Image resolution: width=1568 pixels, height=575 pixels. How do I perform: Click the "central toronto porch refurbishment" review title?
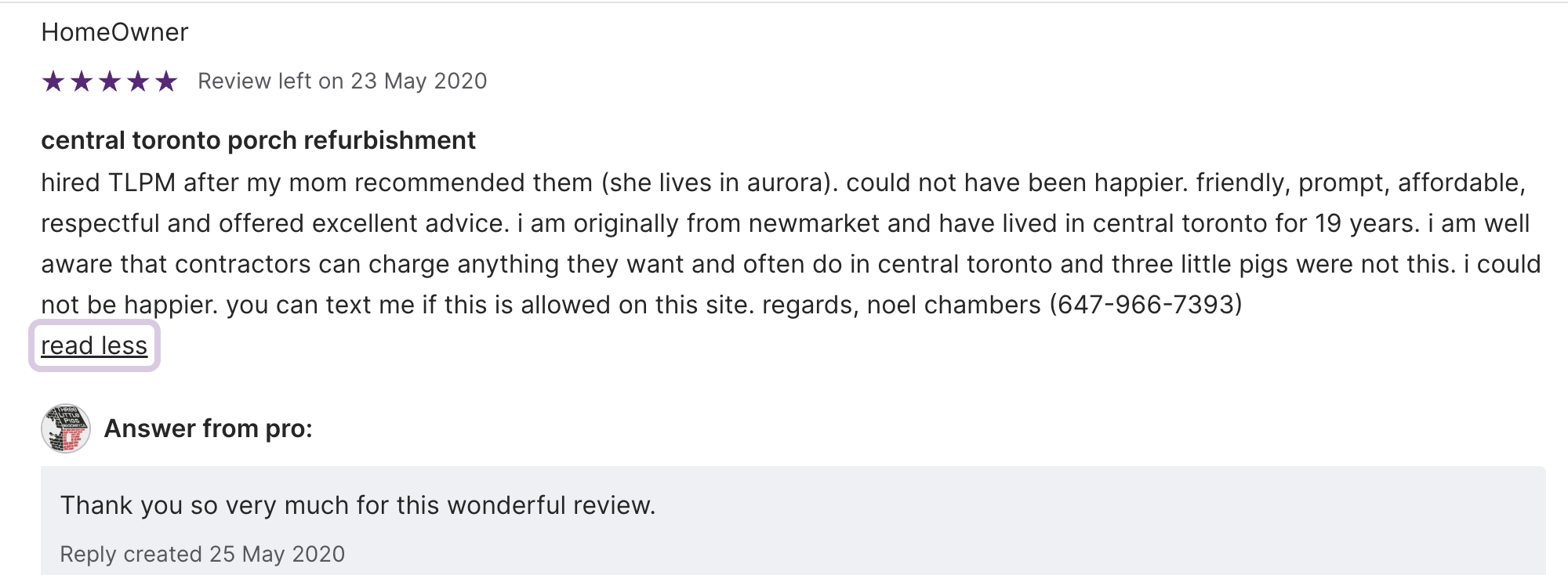pyautogui.click(x=258, y=140)
